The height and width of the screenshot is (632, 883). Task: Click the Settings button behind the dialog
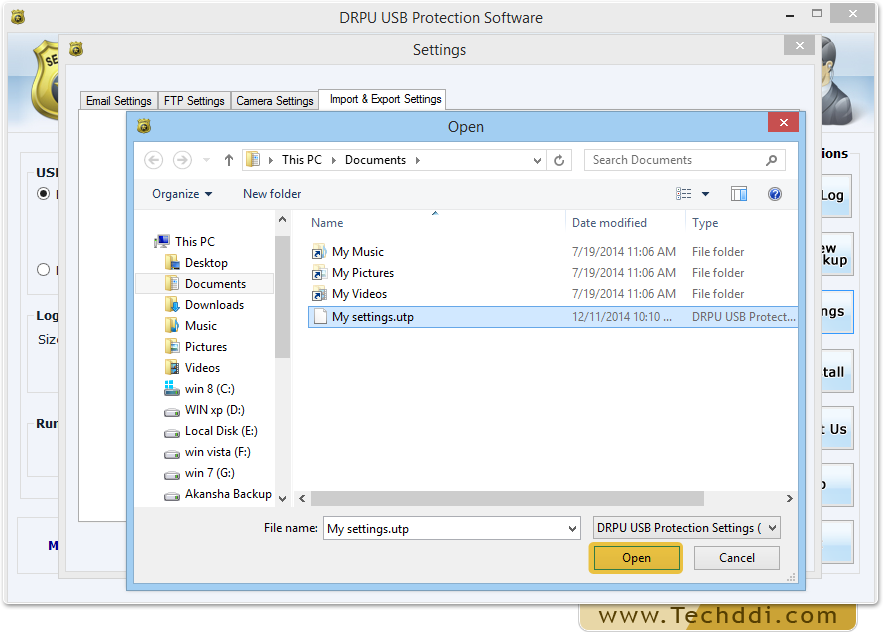[837, 311]
